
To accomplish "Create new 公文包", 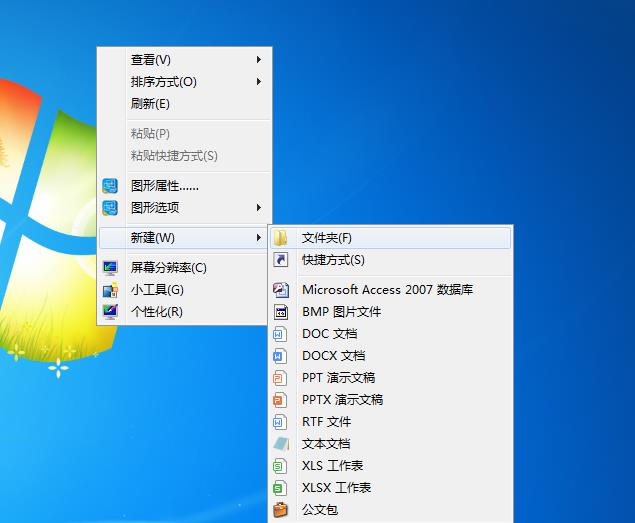I will 391,510.
